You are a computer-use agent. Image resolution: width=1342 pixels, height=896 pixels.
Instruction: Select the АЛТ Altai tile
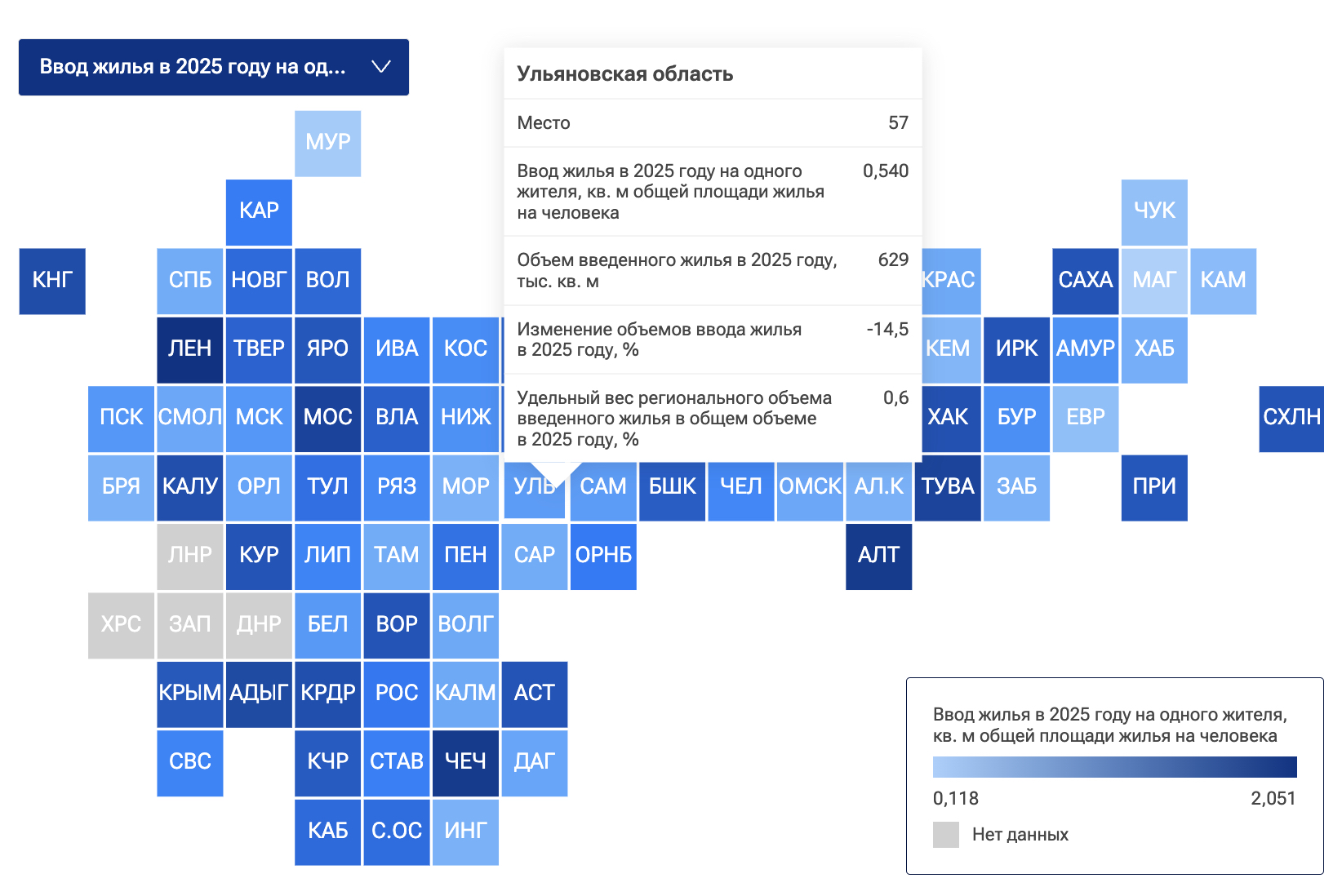pos(878,556)
